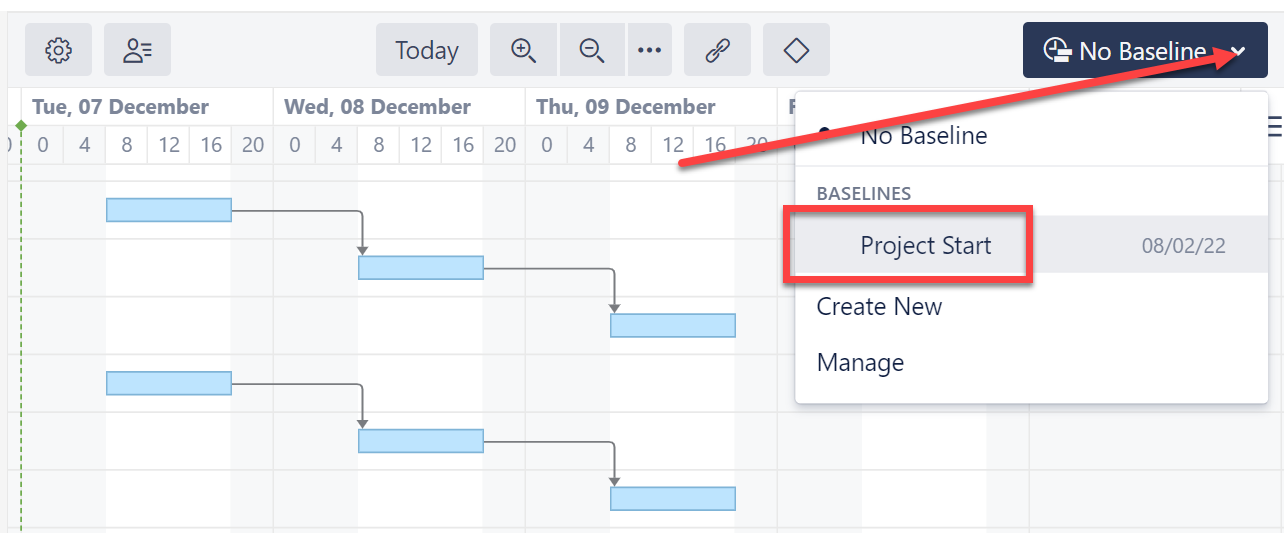The height and width of the screenshot is (533, 1284).
Task: Choose the Project Start baseline
Action: click(x=926, y=245)
